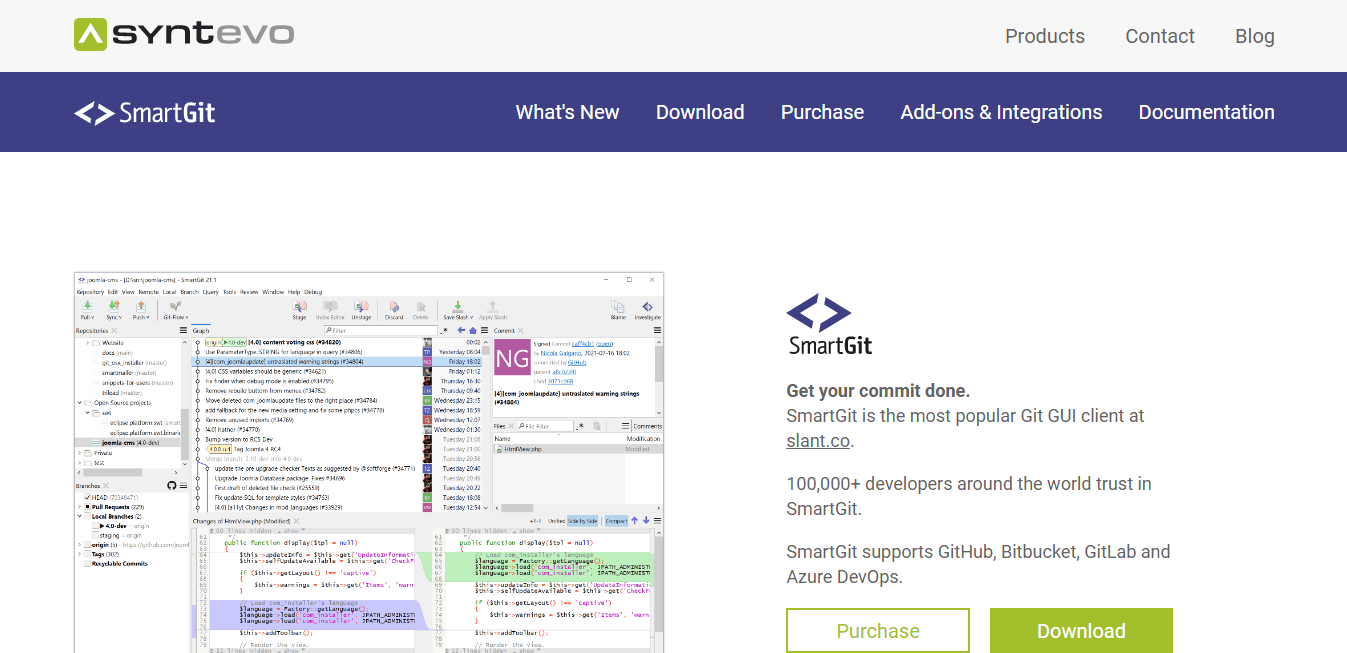Viewport: 1347px width, 653px height.
Task: Open Download in the purple navigation bar
Action: click(700, 112)
